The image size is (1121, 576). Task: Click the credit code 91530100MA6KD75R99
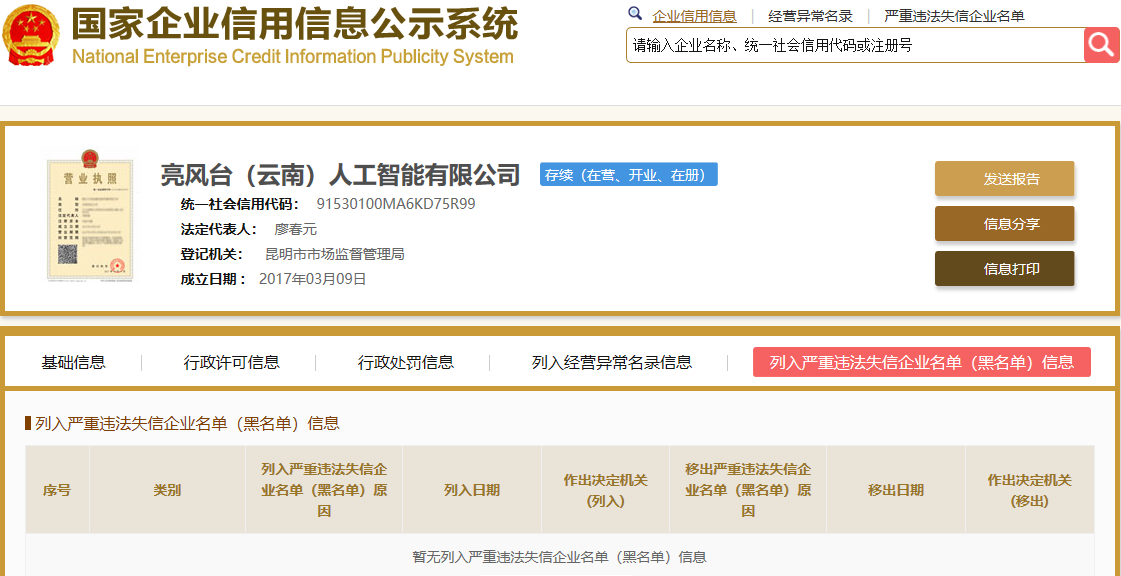[x=396, y=204]
